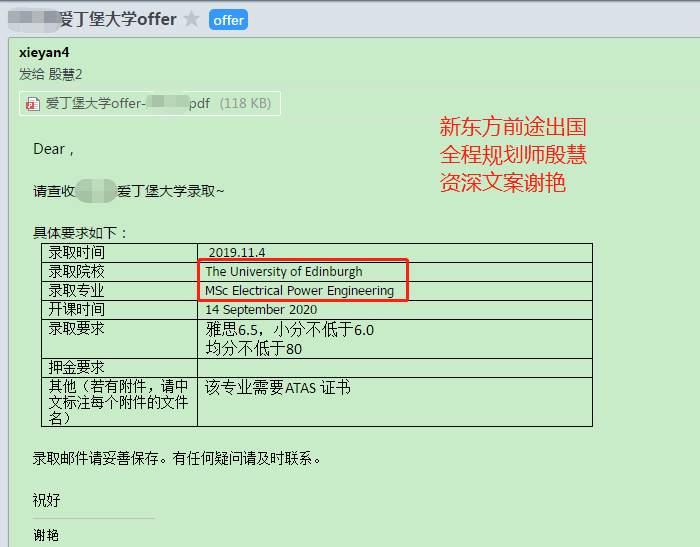Click the 录取专业 row label
The width and height of the screenshot is (700, 547).
point(76,291)
